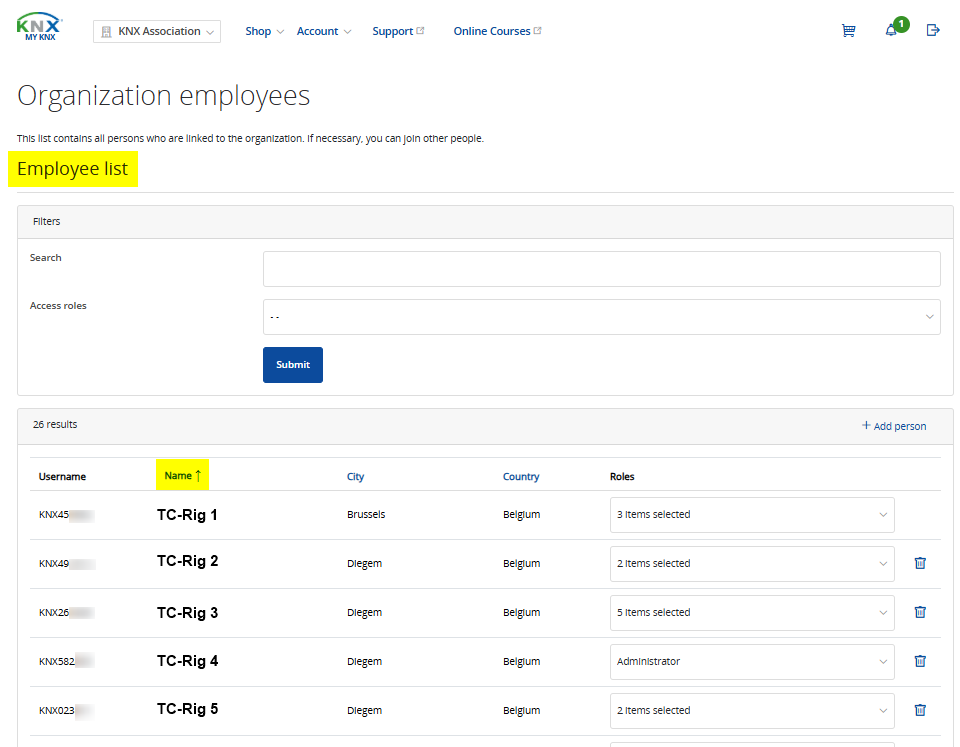Open the Shop menu
This screenshot has width=960, height=747.
[264, 31]
